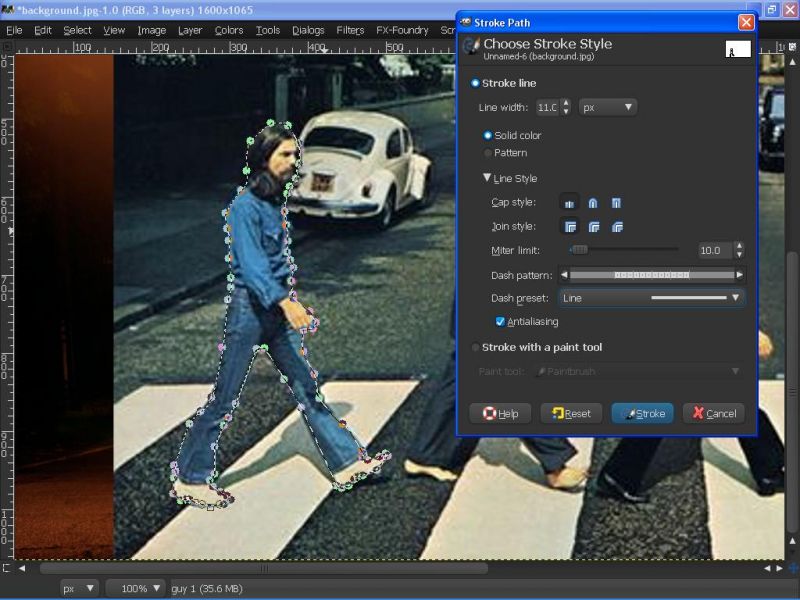Screen dimensions: 800x600
Task: Open the Edit menu
Action: 43,31
